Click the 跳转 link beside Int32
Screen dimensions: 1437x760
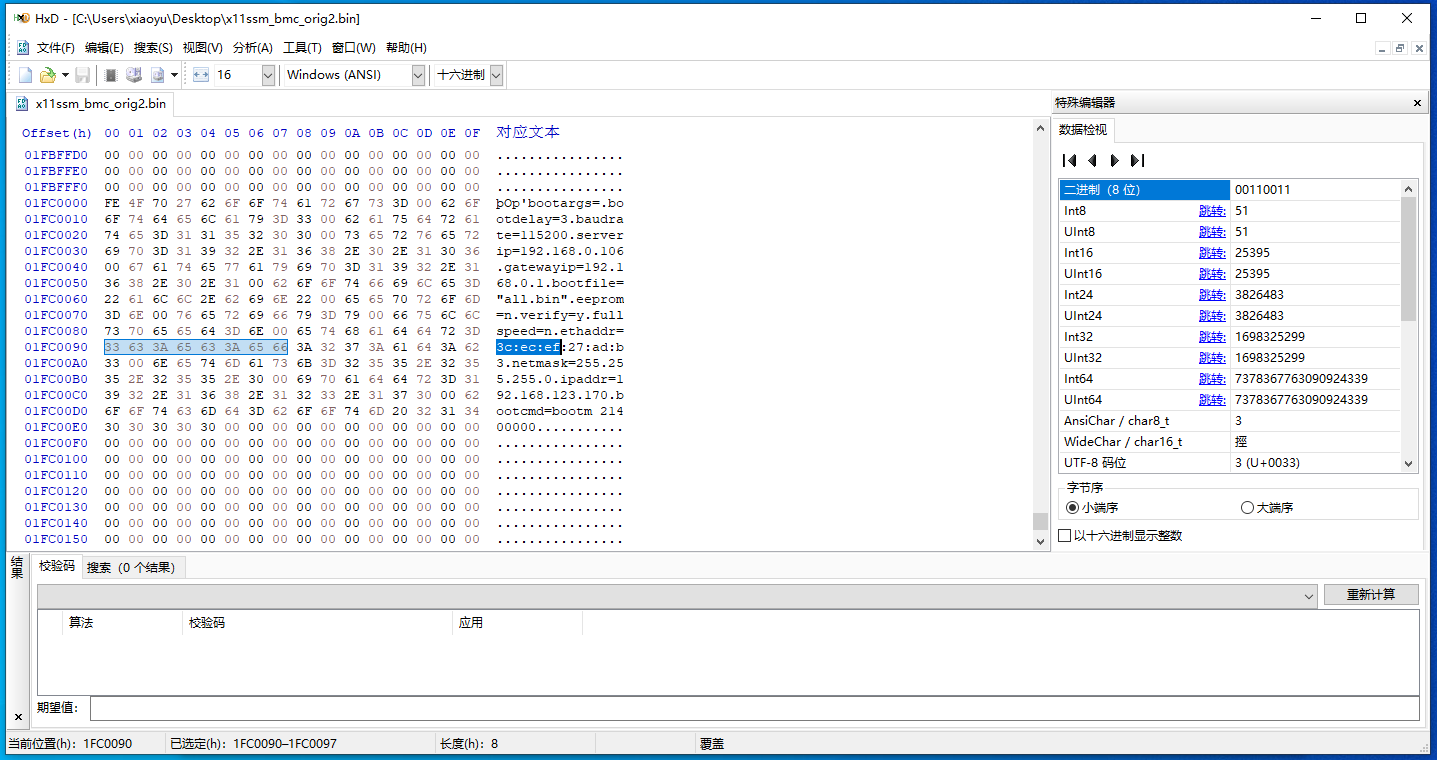point(1212,337)
